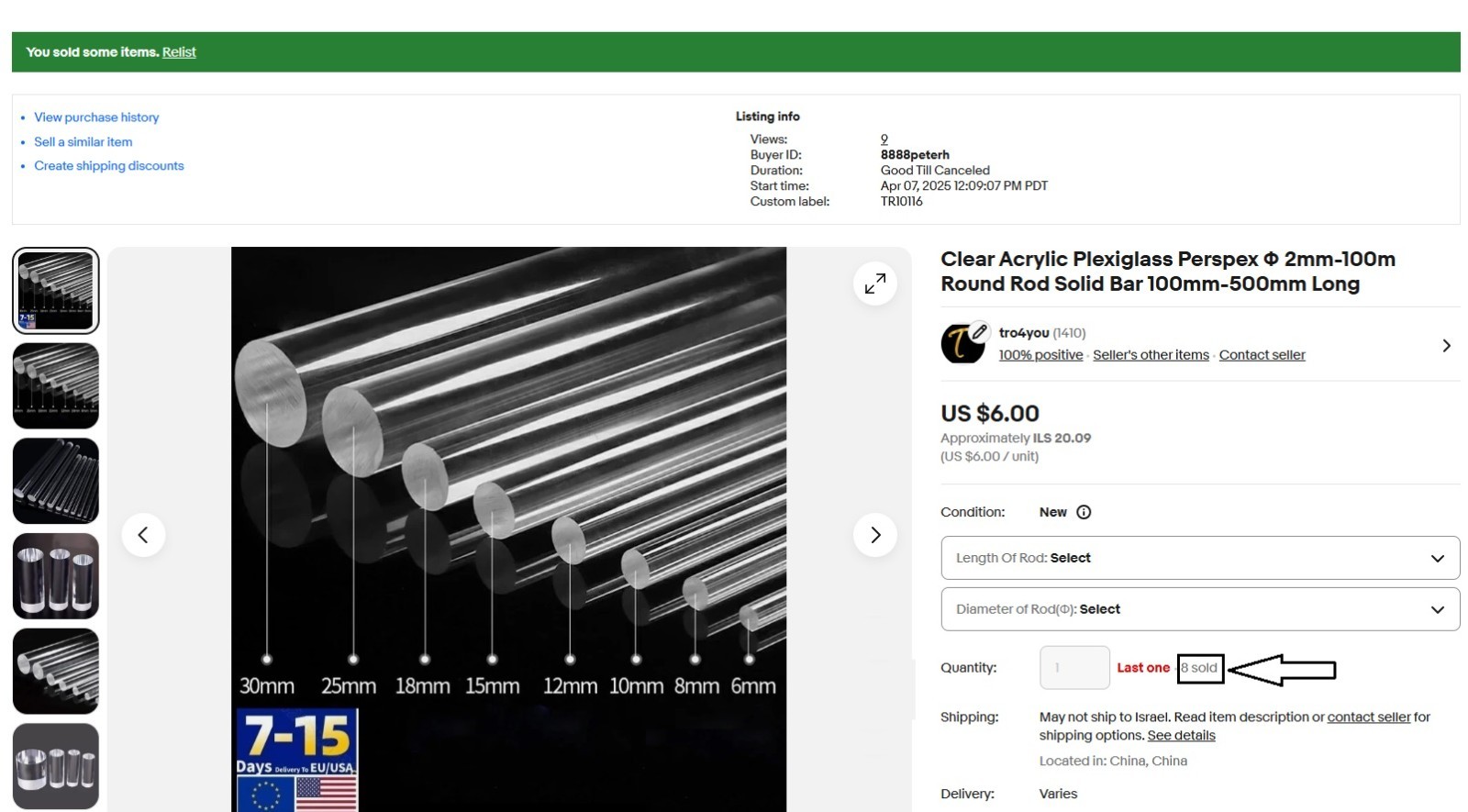Open the seller info chevron arrow
This screenshot has width=1468, height=812.
pyautogui.click(x=1446, y=346)
